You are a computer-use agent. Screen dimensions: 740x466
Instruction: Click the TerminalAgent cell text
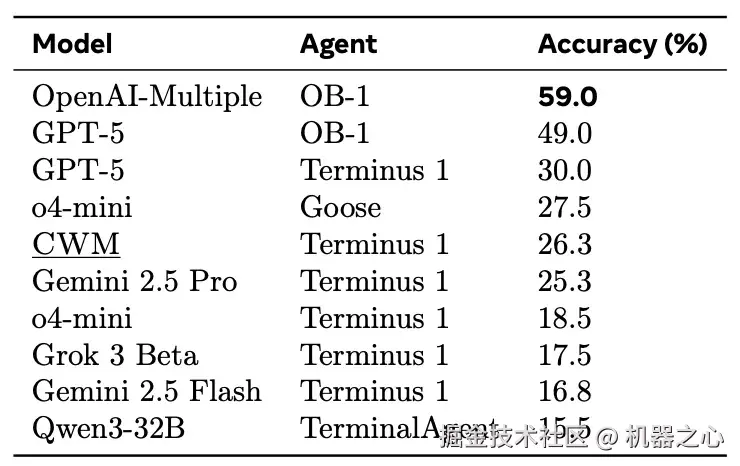pyautogui.click(x=380, y=428)
